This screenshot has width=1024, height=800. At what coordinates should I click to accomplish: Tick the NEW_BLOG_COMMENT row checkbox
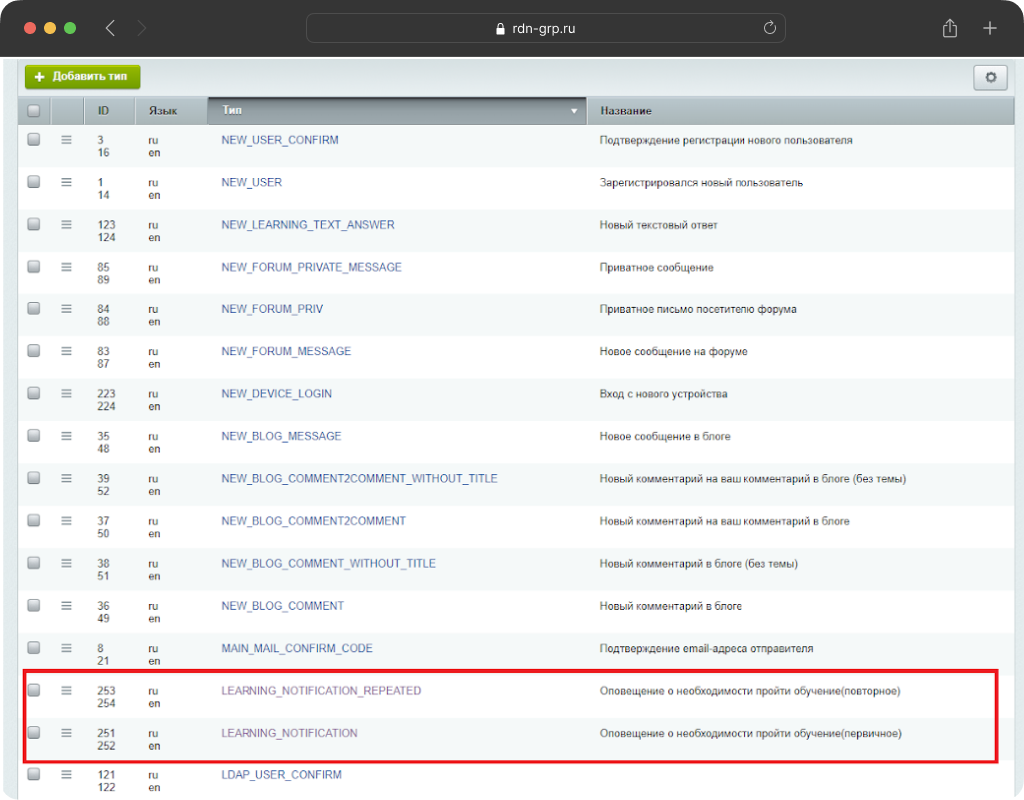34,605
